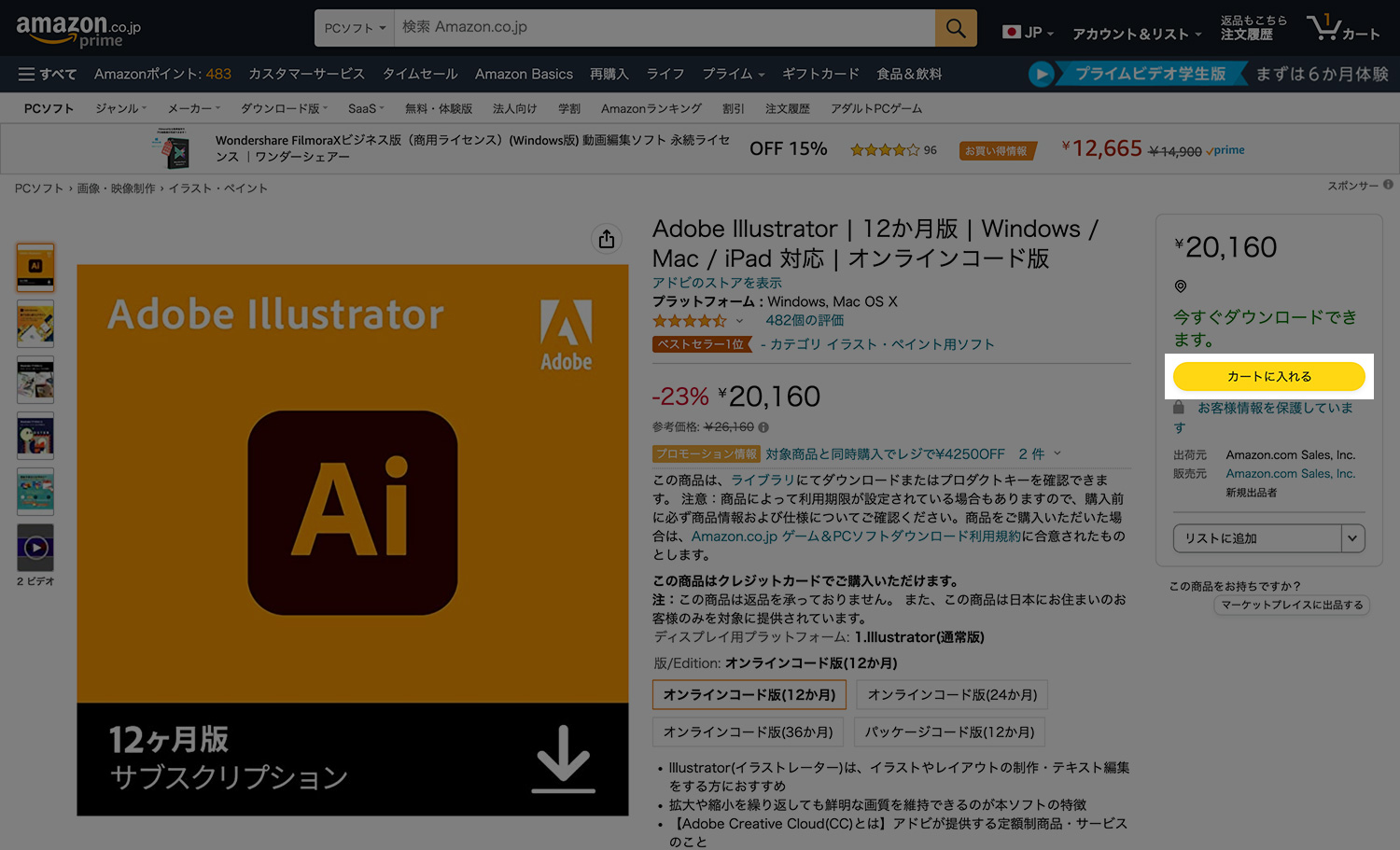Select the fourth product thumbnail
The image size is (1400, 850).
tap(35, 435)
